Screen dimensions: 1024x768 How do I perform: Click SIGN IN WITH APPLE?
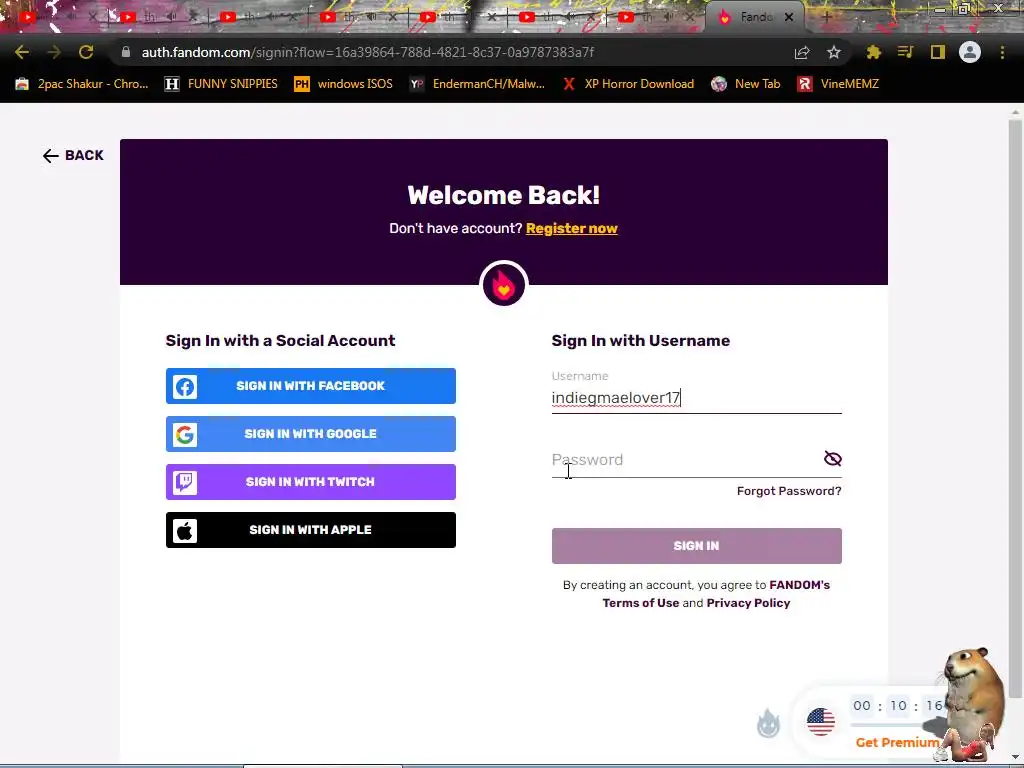[x=311, y=530]
